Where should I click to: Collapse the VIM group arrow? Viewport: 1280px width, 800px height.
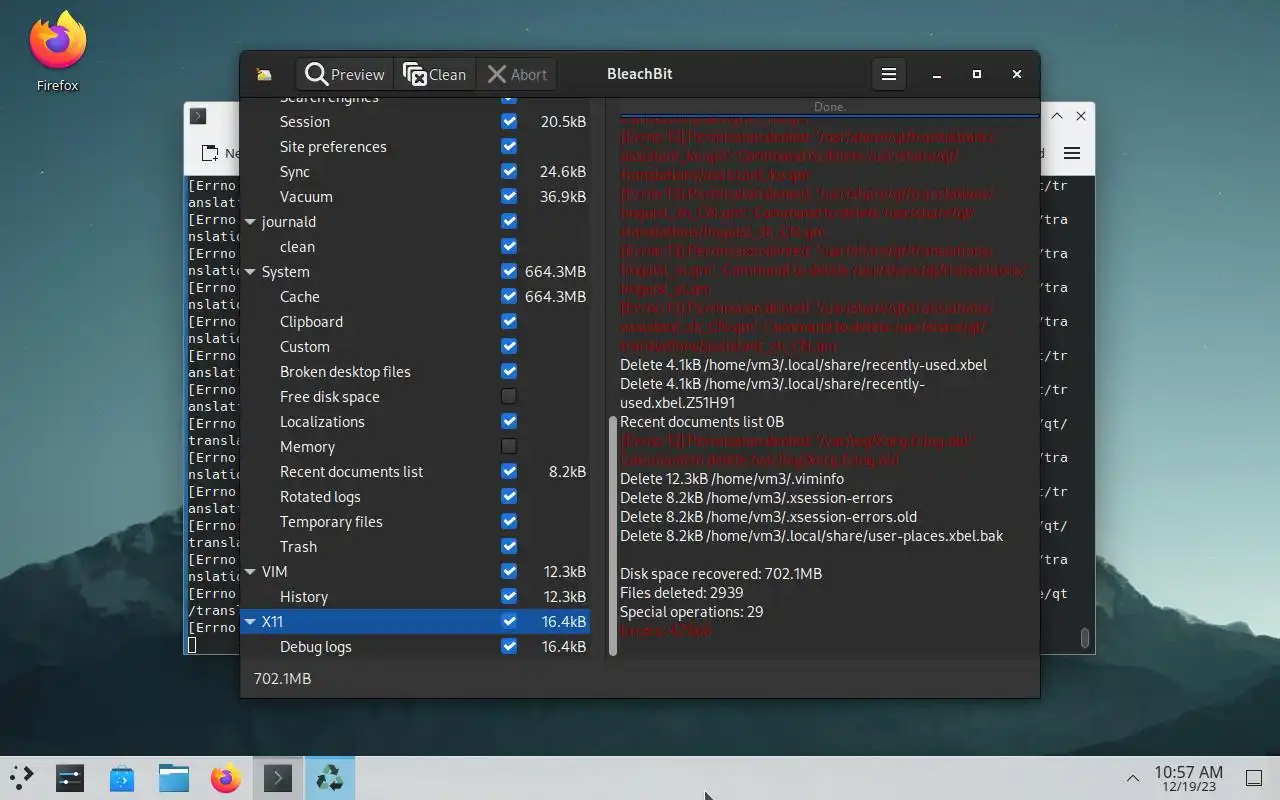(x=250, y=571)
